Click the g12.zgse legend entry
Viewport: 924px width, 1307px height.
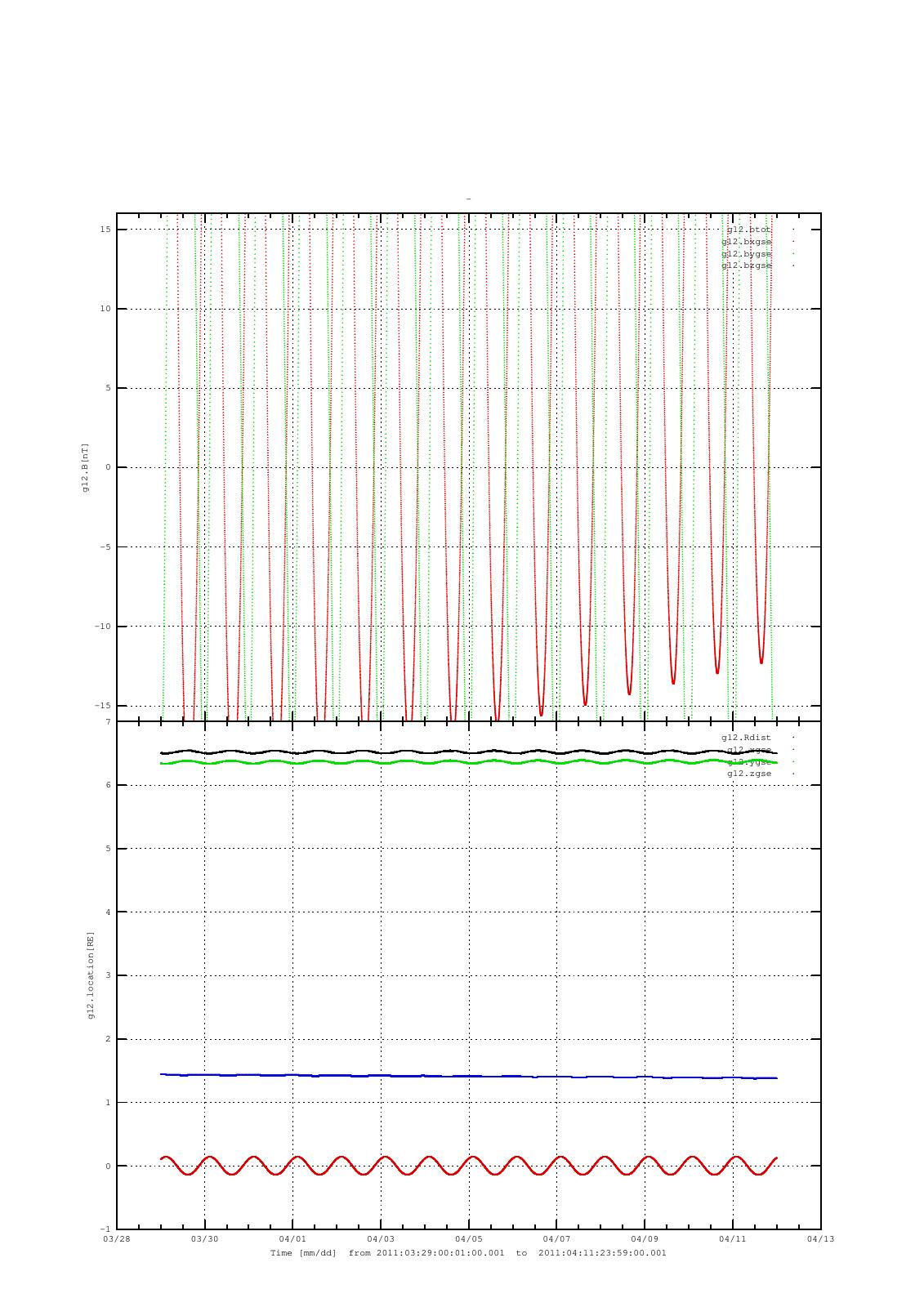coord(749,774)
